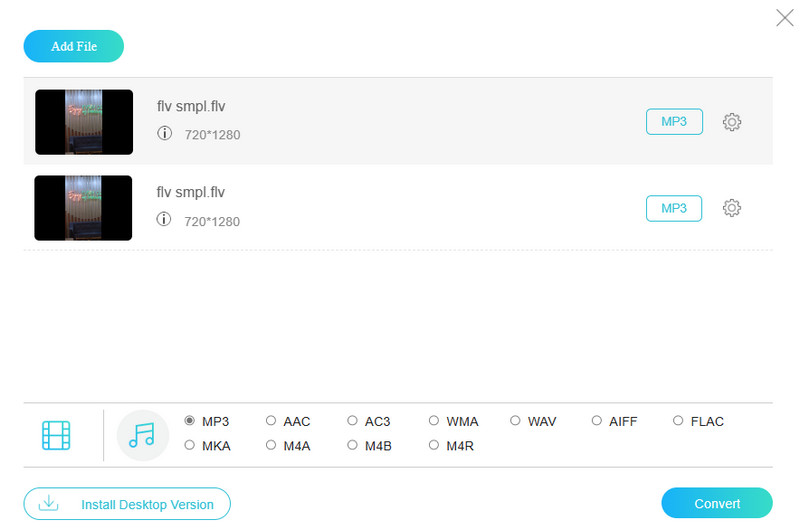The height and width of the screenshot is (530, 800).
Task: Click thumbnail of first flv video
Action: (x=84, y=122)
